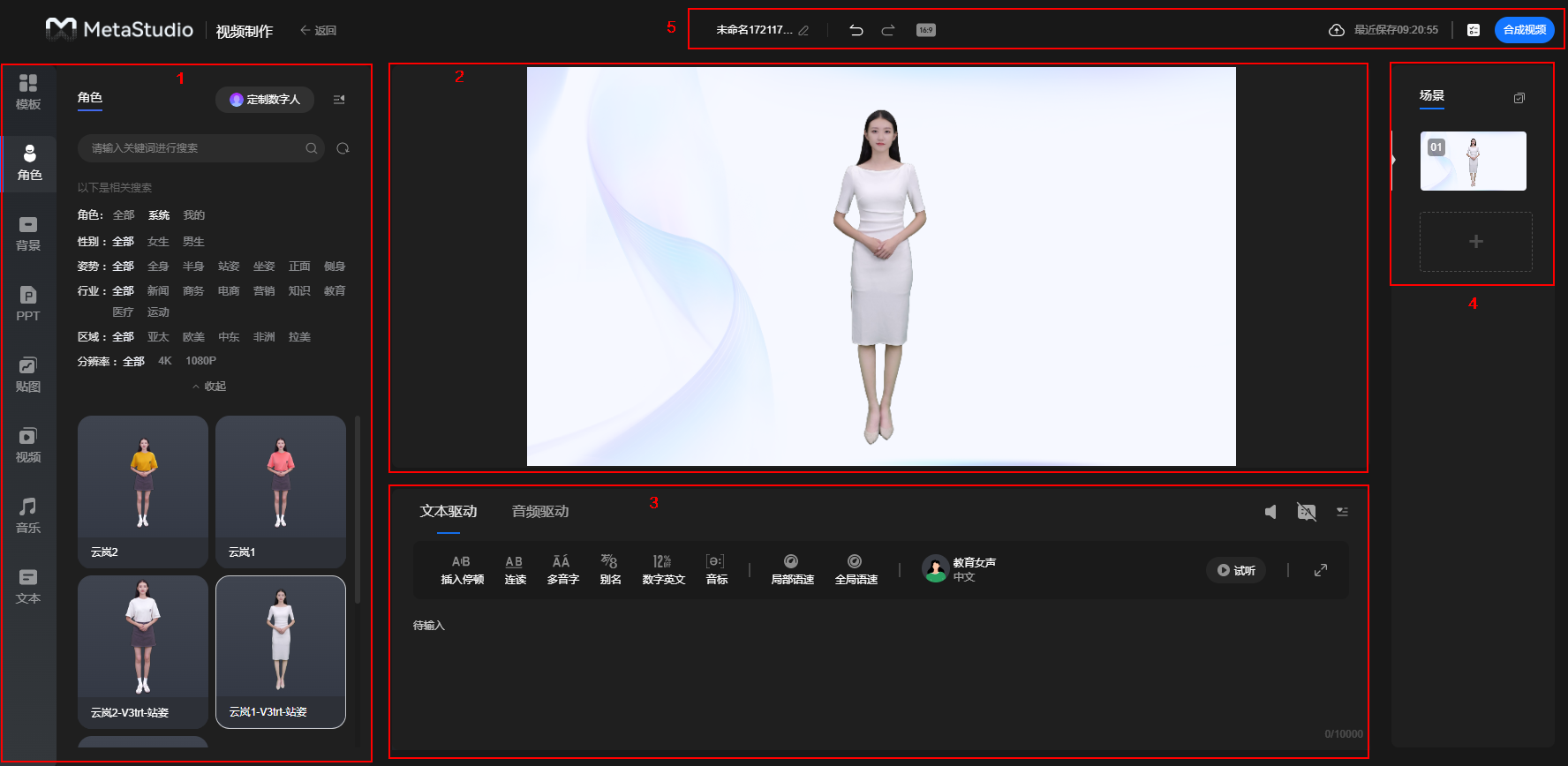The height and width of the screenshot is (766, 1568).
Task: Select the 云岚2 character thumbnail
Action: pos(143,492)
